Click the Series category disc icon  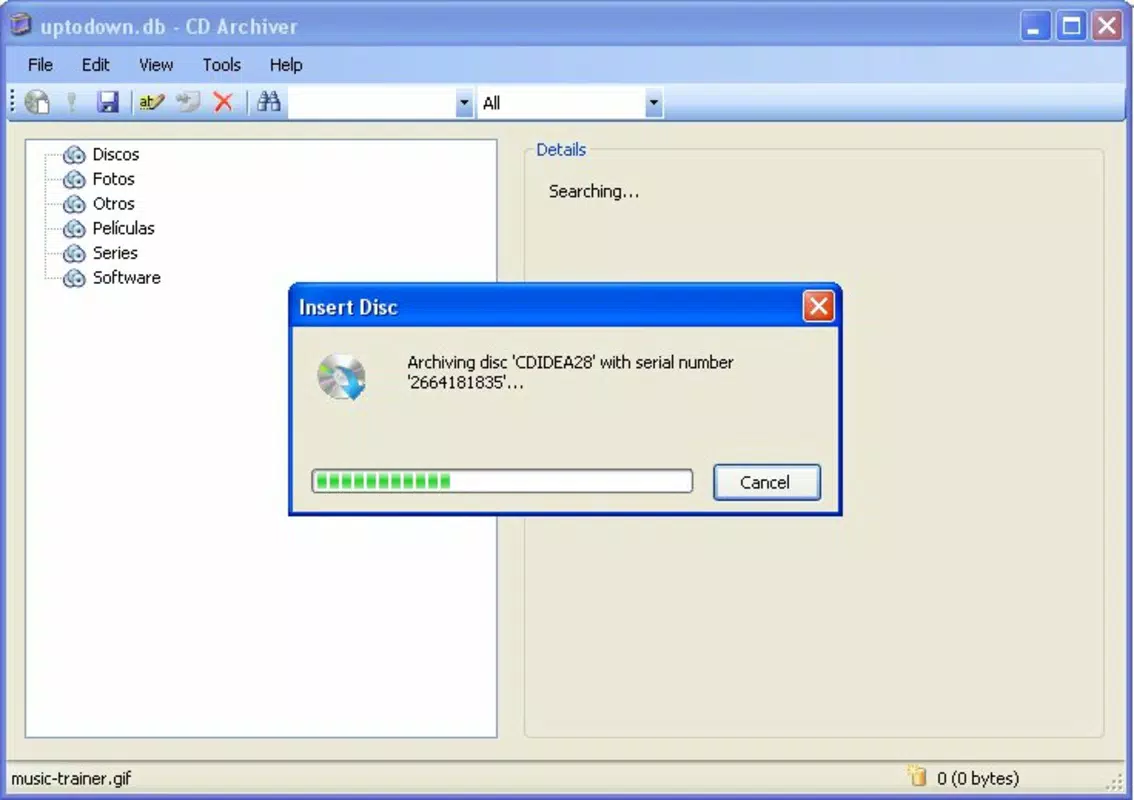pyautogui.click(x=74, y=253)
